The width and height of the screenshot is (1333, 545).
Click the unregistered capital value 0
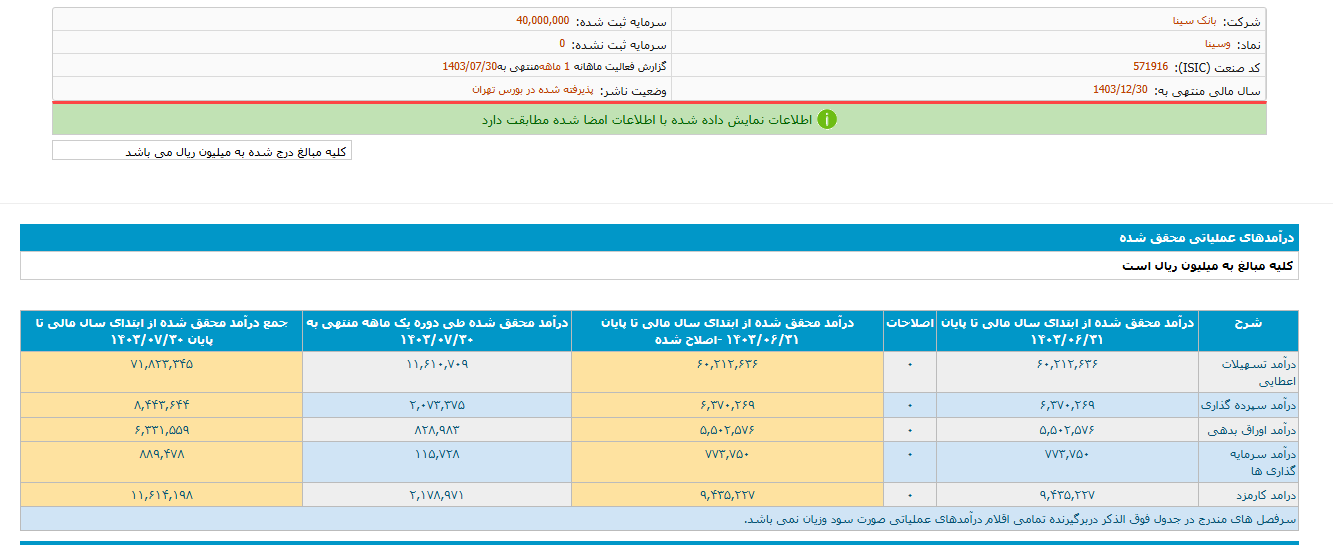(562, 44)
